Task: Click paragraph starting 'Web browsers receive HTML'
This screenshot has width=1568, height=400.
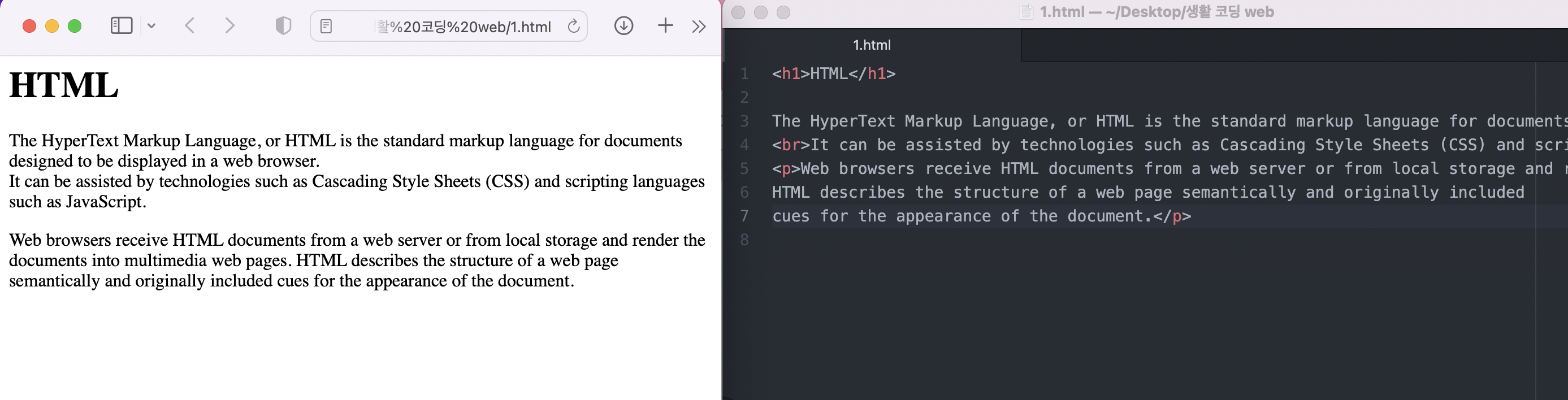Action: point(357,260)
